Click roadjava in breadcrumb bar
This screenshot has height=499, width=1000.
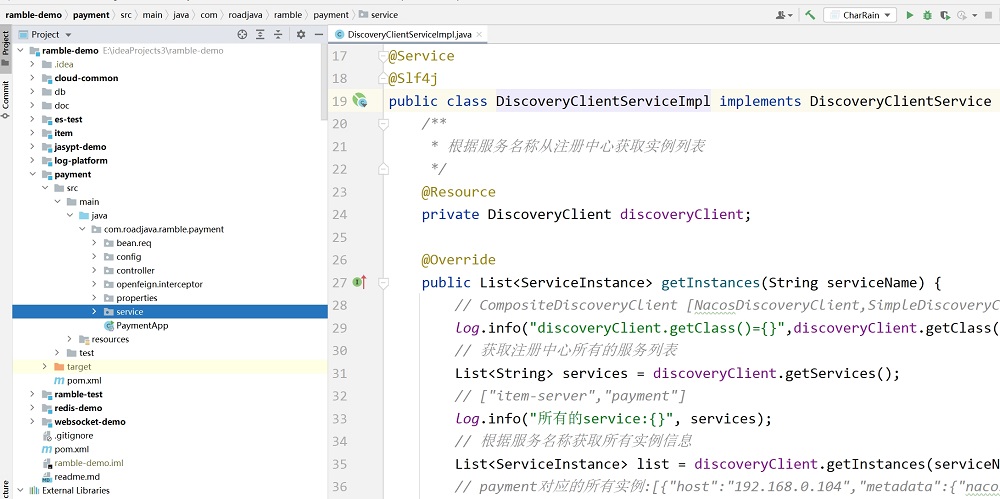click(x=248, y=15)
